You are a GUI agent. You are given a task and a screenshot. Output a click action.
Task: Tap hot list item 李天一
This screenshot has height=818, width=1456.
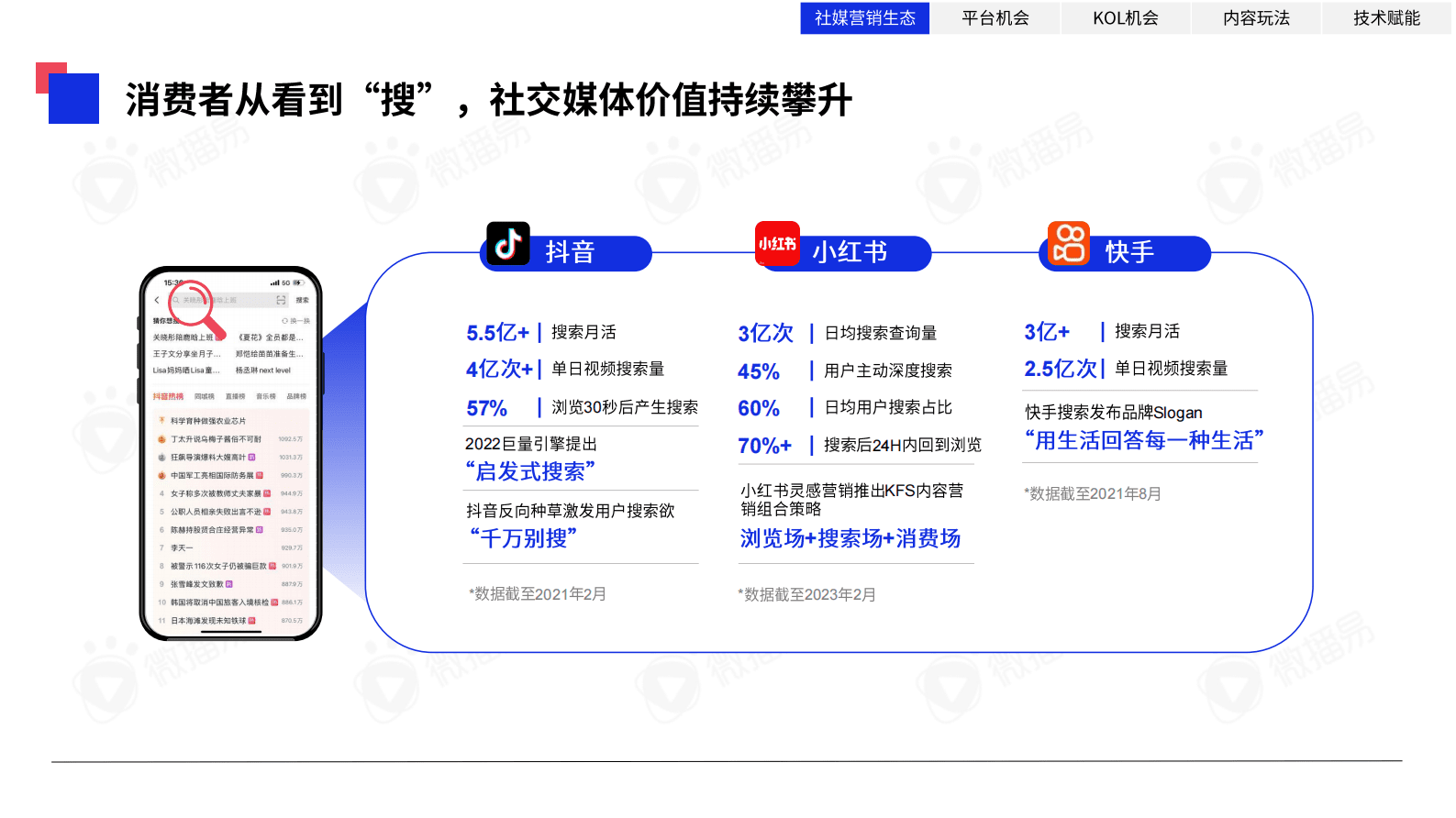[x=182, y=547]
